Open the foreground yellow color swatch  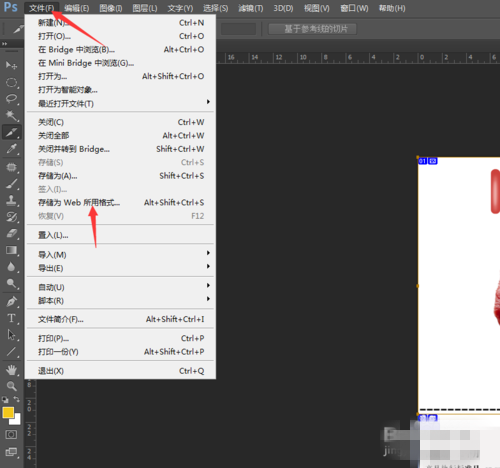click(x=8, y=413)
